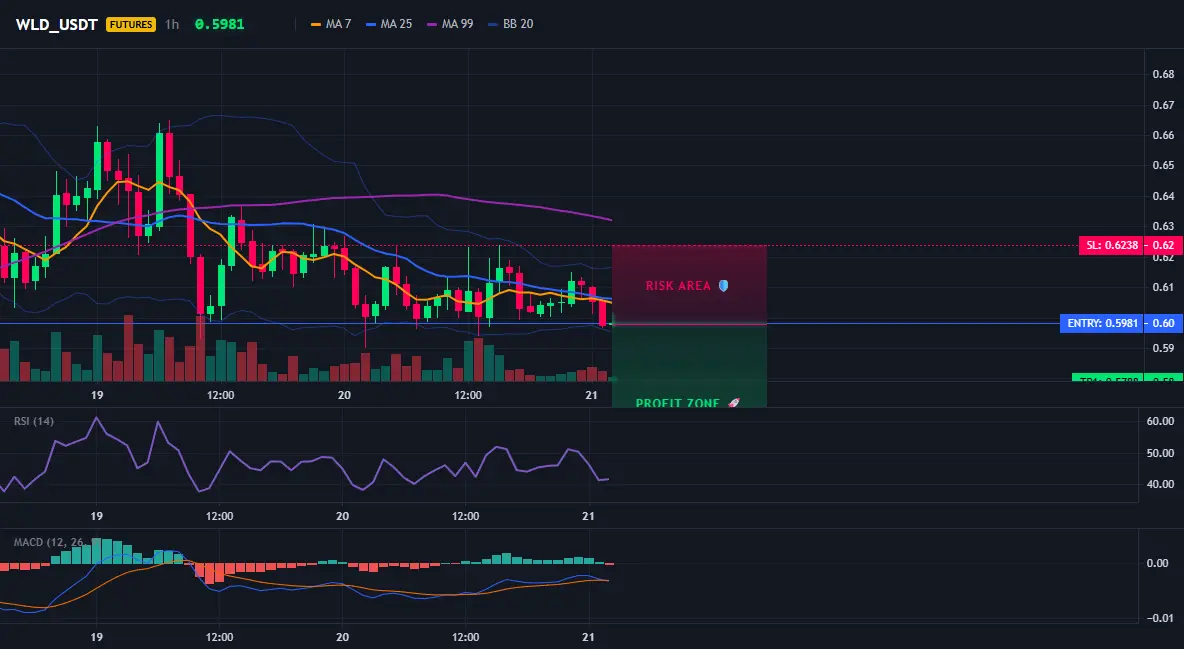Click the current price 0.5981 in header
Viewport: 1184px width, 649px height.
220,24
